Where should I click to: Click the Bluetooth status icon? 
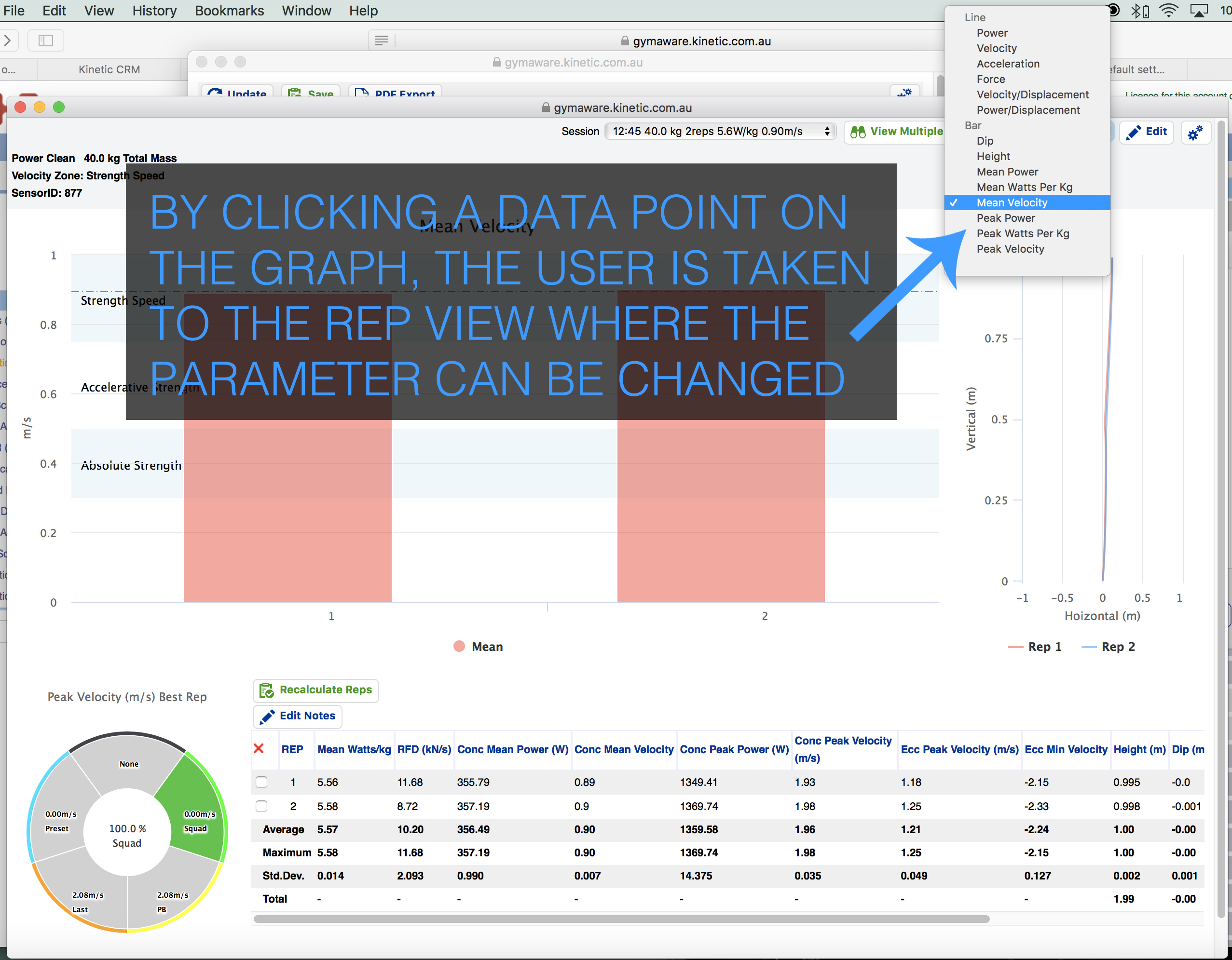click(x=1139, y=11)
